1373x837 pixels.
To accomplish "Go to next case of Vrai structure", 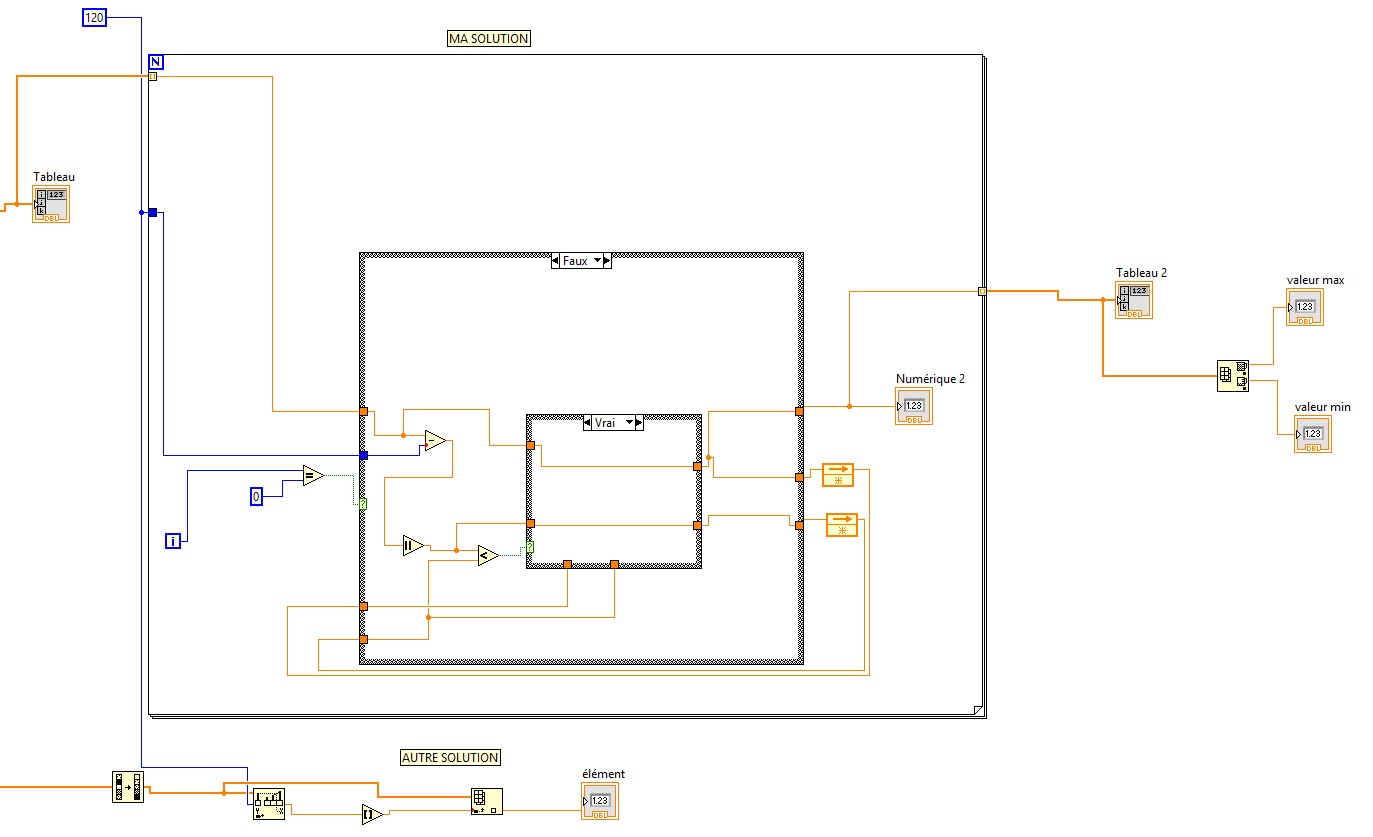I will [639, 423].
